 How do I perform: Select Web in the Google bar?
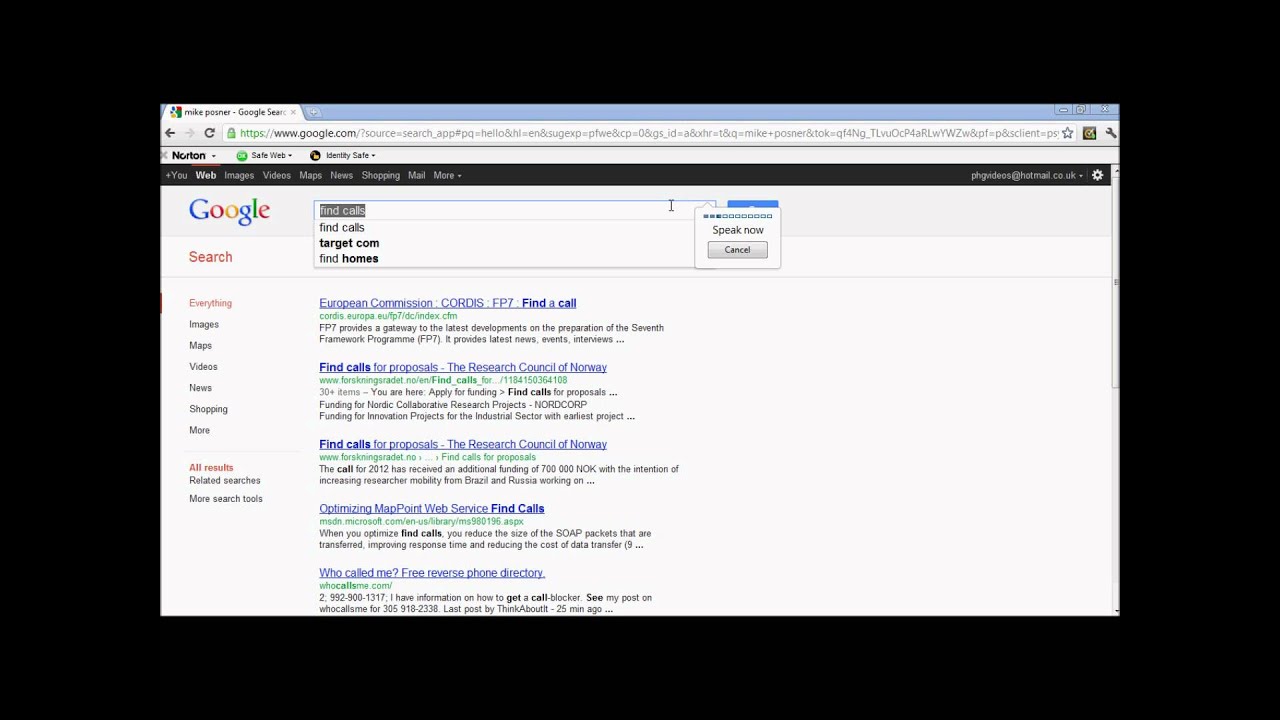pyautogui.click(x=205, y=175)
